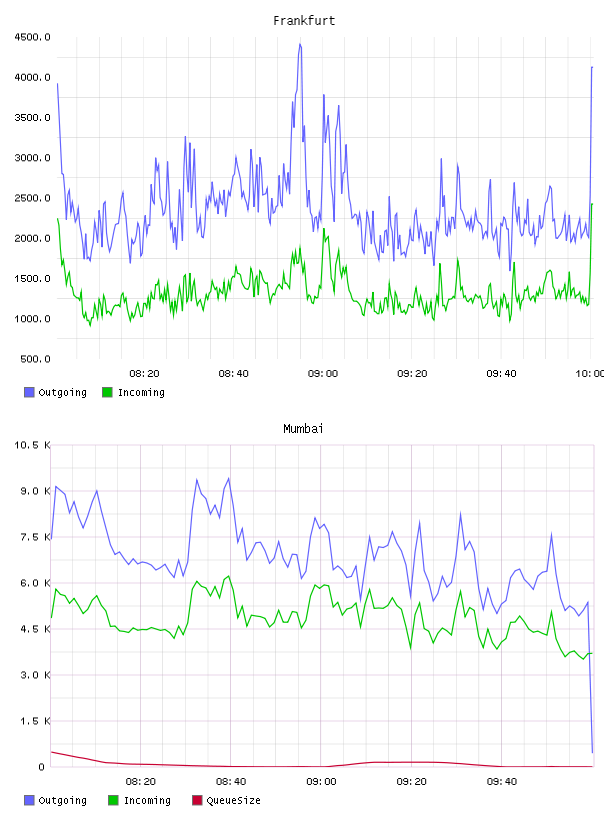
Task: Click the Mumbai chart title
Action: click(303, 429)
